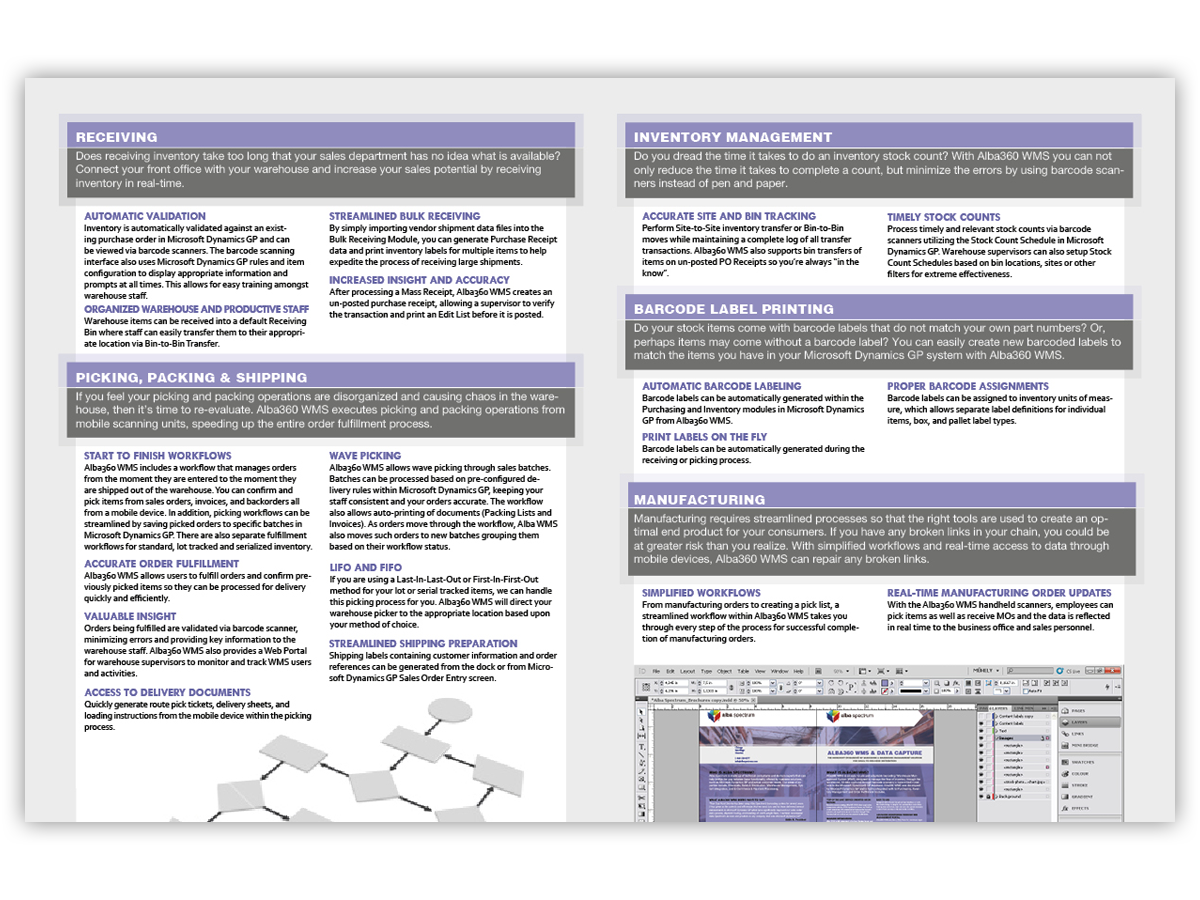Select the Pencil tool in toolbox
Image resolution: width=1200 pixels, height=900 pixels.
coord(641,771)
